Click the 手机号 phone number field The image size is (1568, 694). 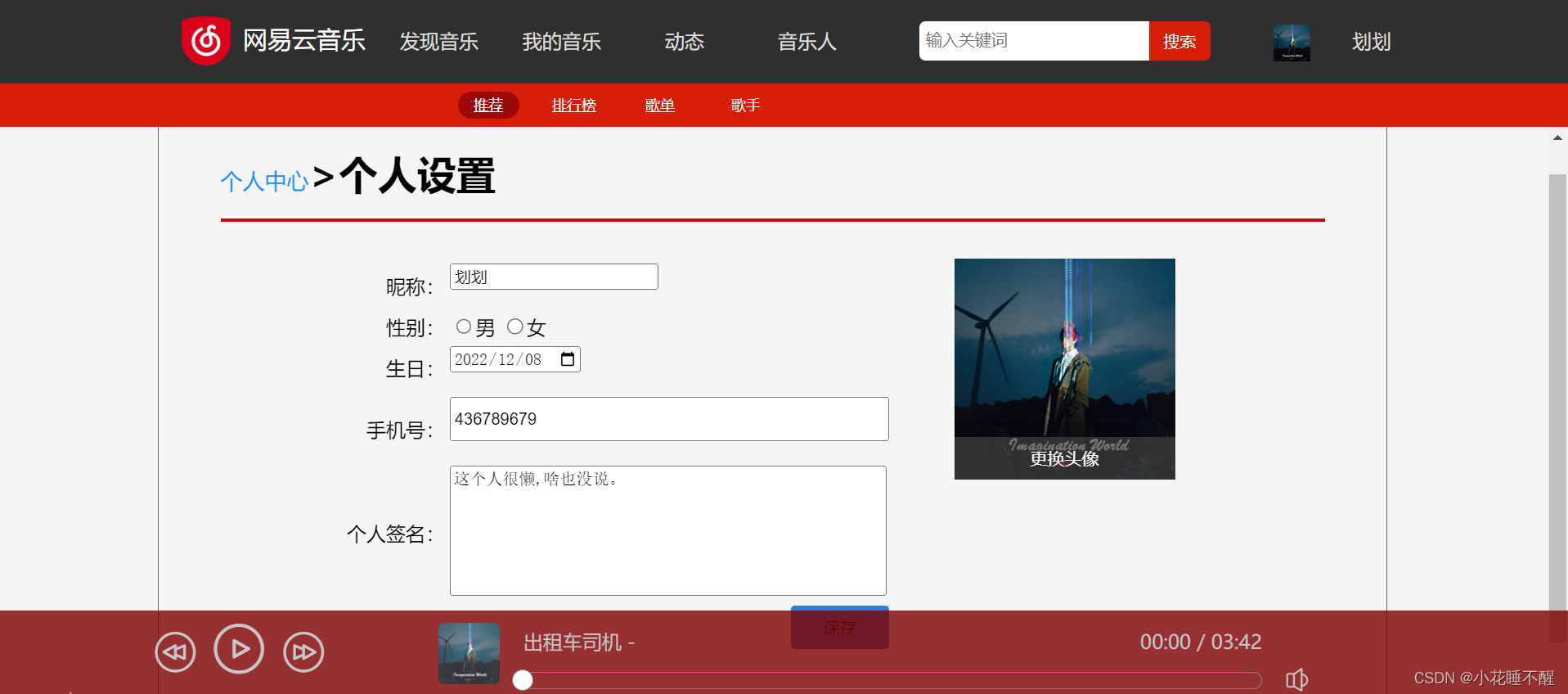[x=669, y=419]
